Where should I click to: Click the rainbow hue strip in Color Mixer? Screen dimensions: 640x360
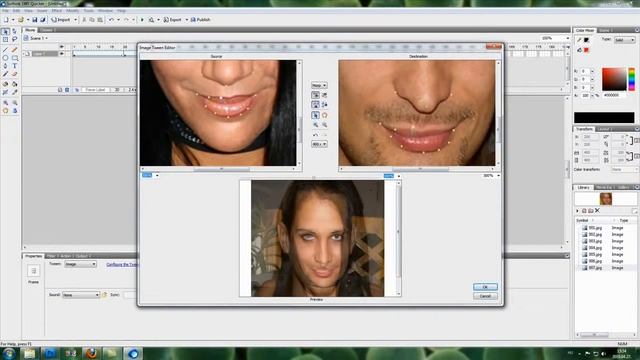(631, 79)
